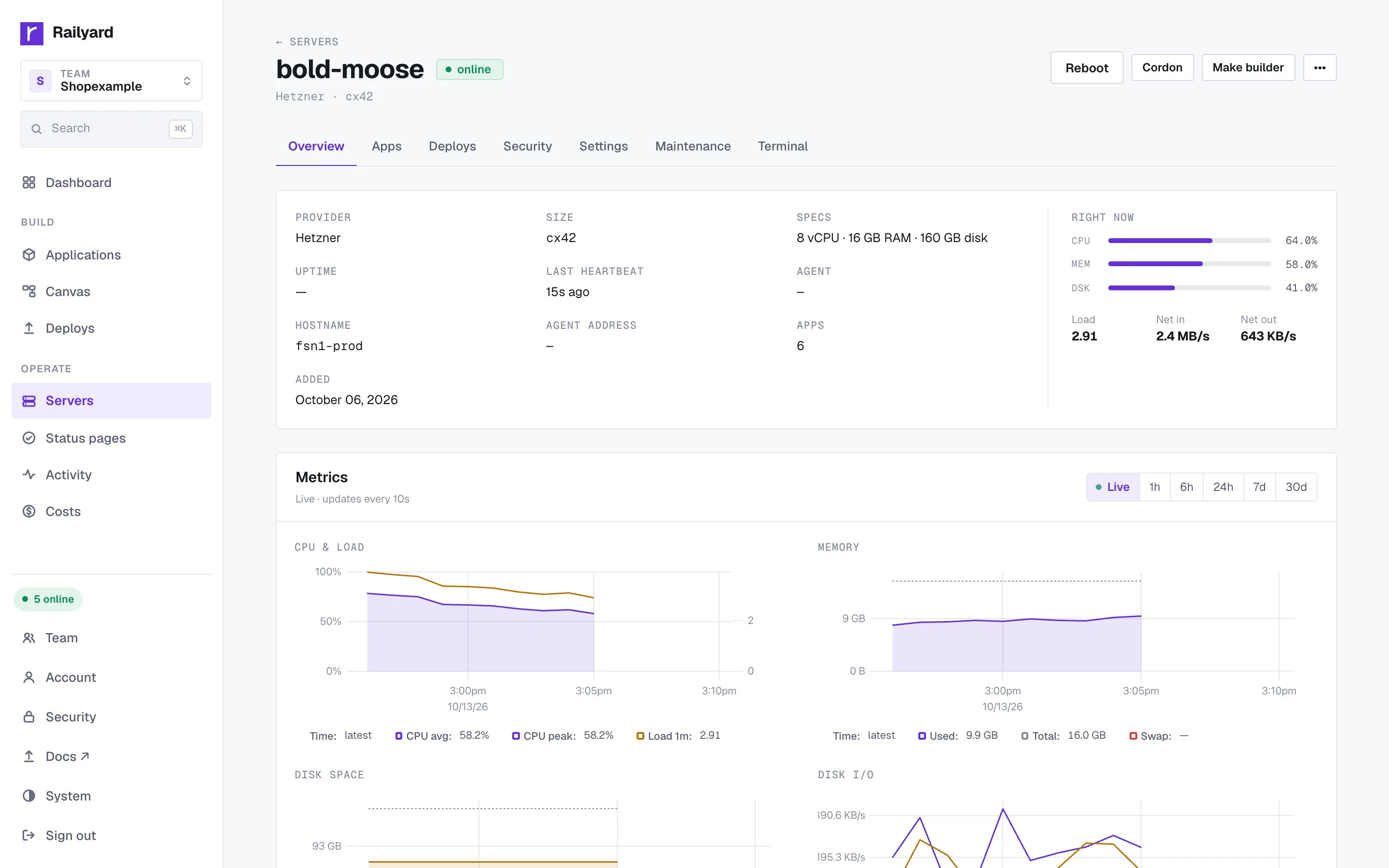Click the Servers rack icon
Screen dimensions: 1389x868
point(29,401)
